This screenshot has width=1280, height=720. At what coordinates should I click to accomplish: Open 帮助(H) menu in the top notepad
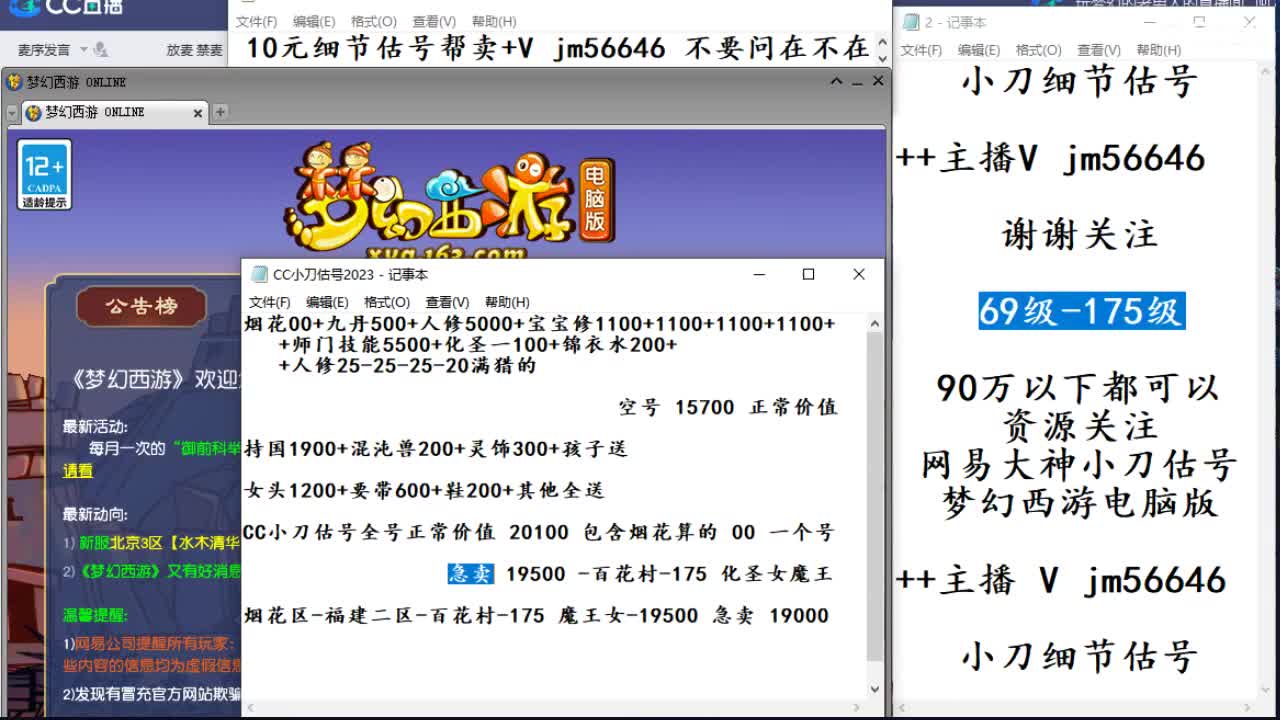(494, 21)
